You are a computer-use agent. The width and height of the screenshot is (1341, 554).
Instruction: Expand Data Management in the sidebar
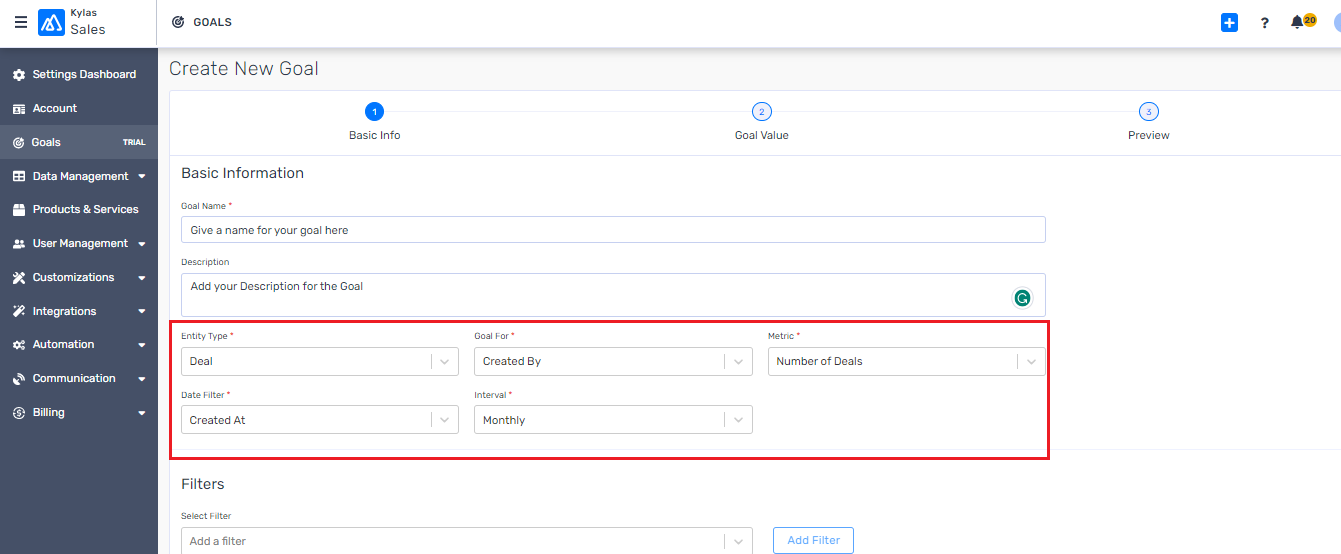coord(79,176)
